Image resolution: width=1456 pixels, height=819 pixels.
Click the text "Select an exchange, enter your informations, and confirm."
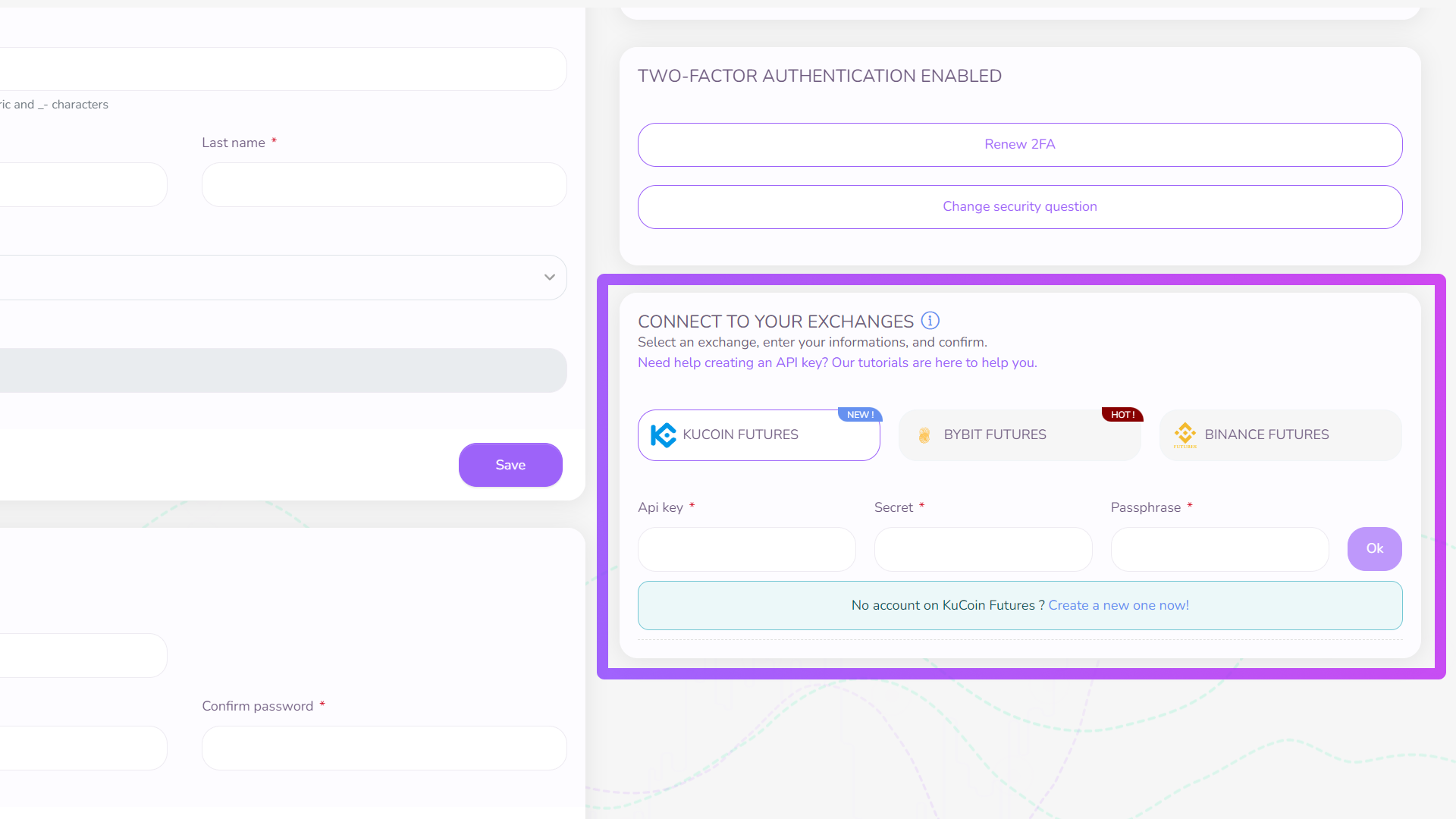click(812, 342)
